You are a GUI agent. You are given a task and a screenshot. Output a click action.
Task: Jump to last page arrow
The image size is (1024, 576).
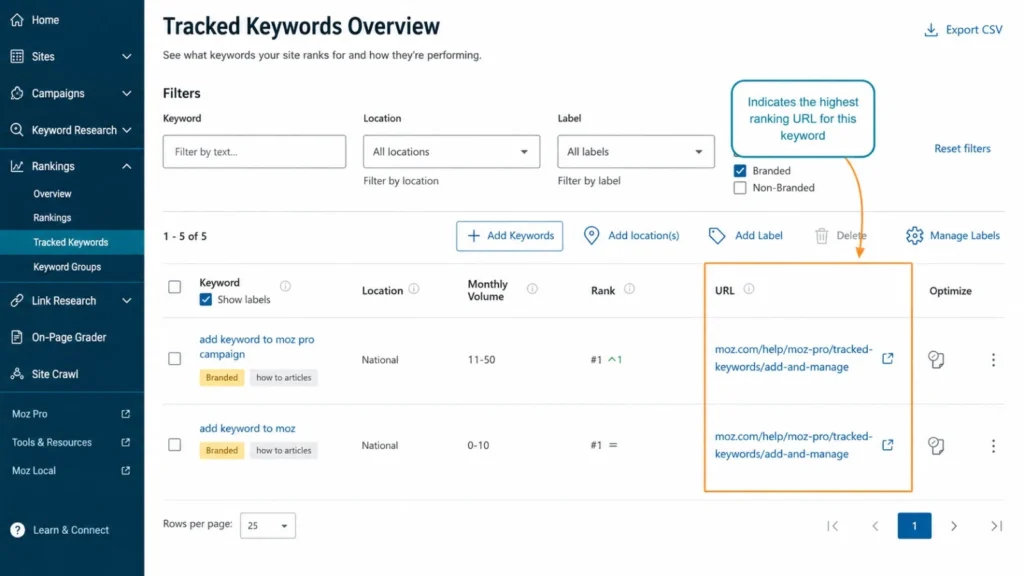click(996, 526)
